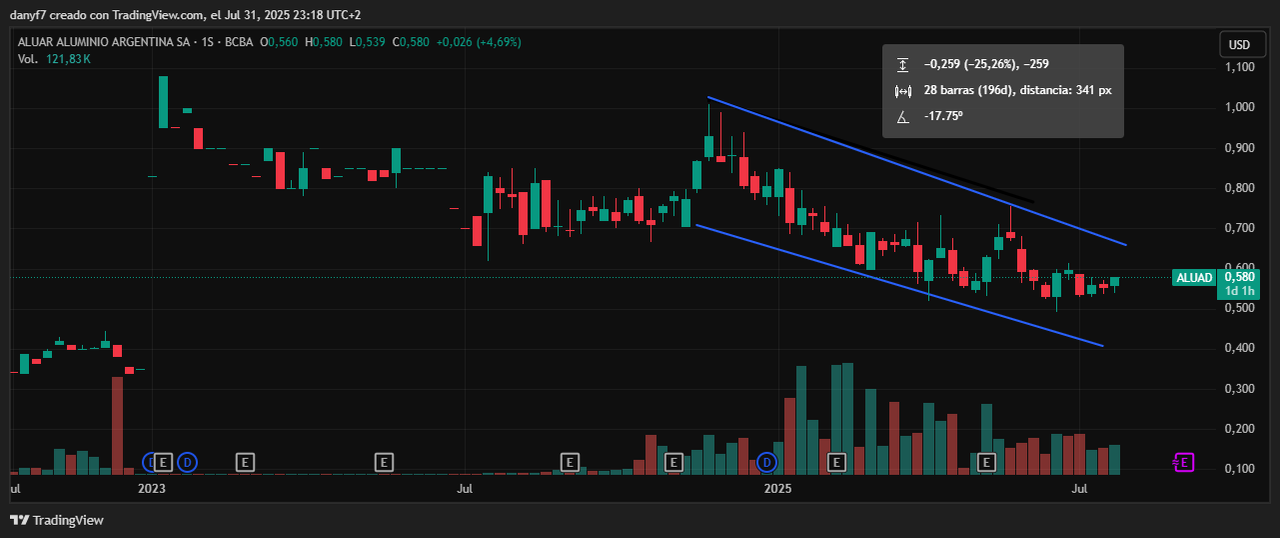Click the 1d 1h bar countdown label
The image size is (1280, 538).
coord(1239,291)
